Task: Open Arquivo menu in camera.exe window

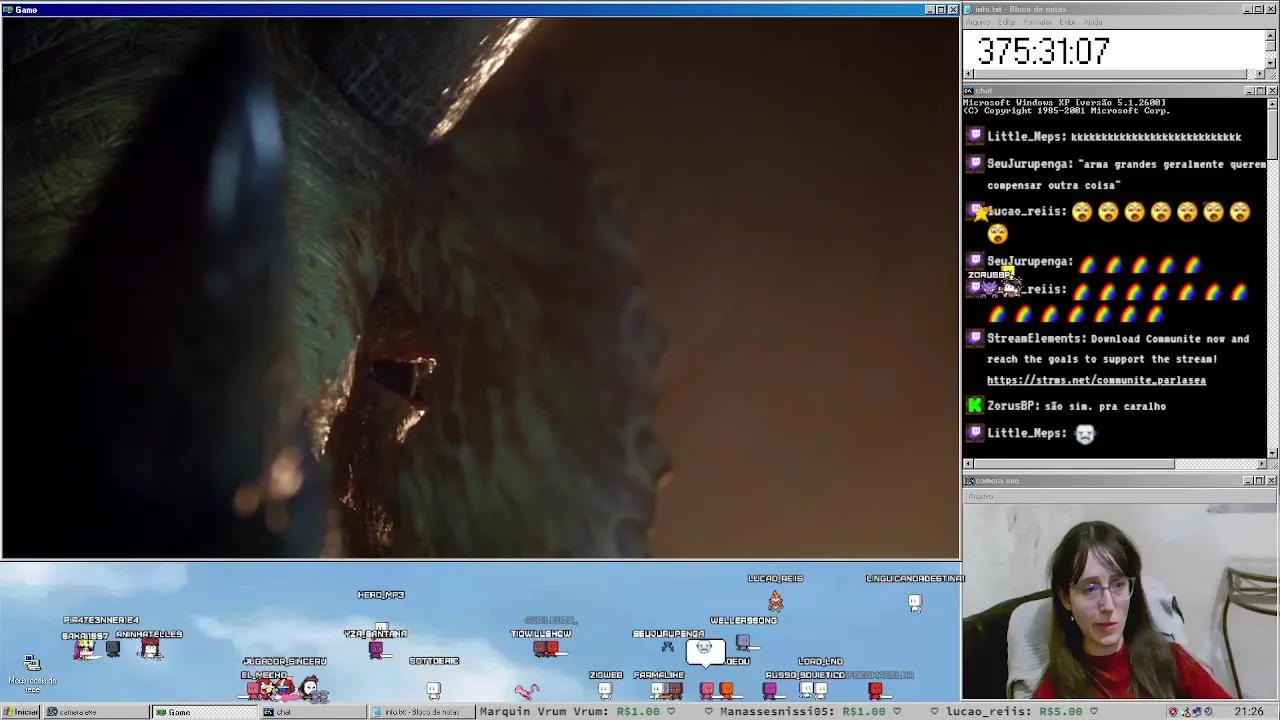Action: click(x=981, y=496)
